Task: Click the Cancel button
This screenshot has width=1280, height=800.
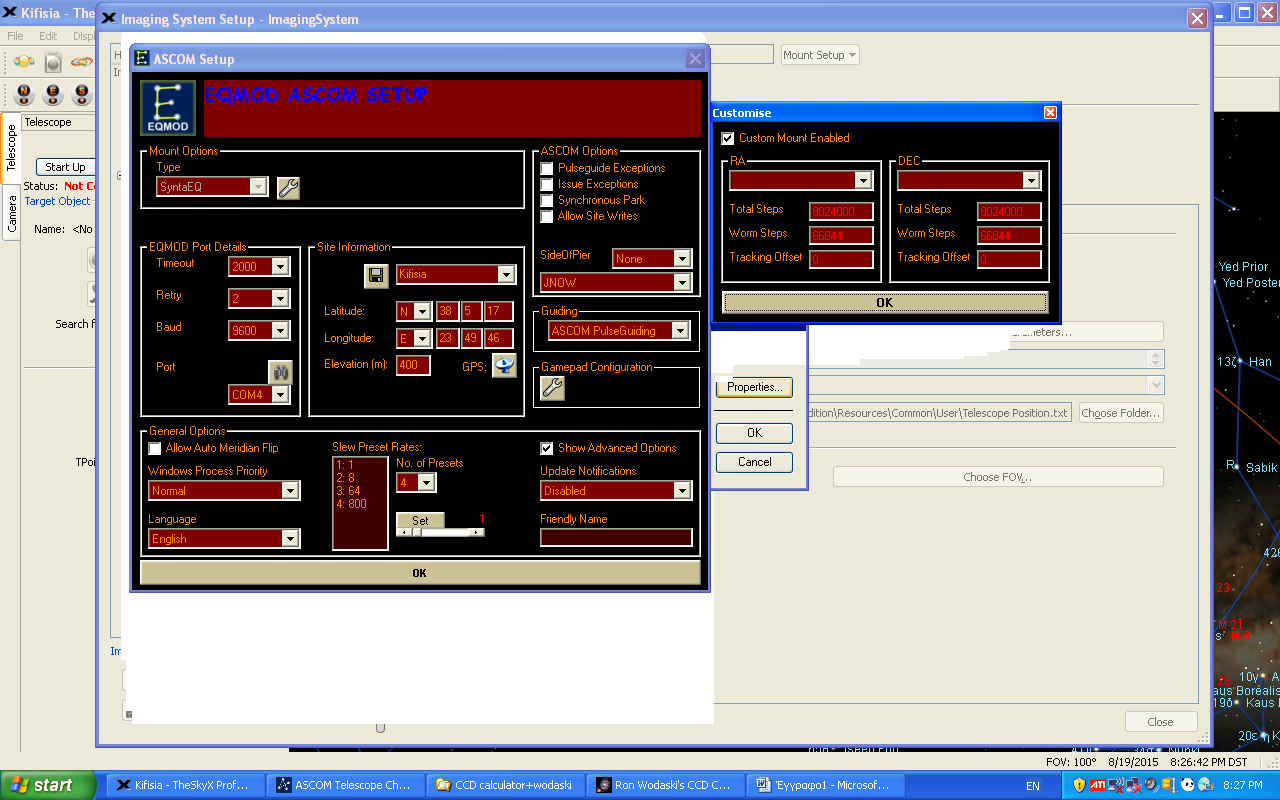Action: tap(754, 462)
